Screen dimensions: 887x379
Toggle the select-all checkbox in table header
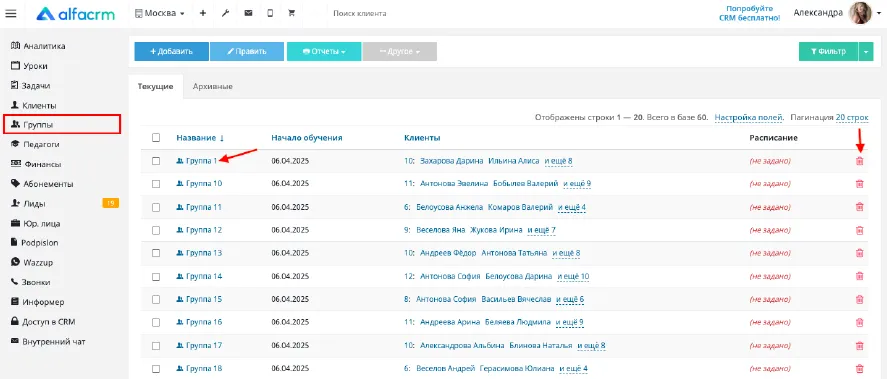[x=156, y=137]
